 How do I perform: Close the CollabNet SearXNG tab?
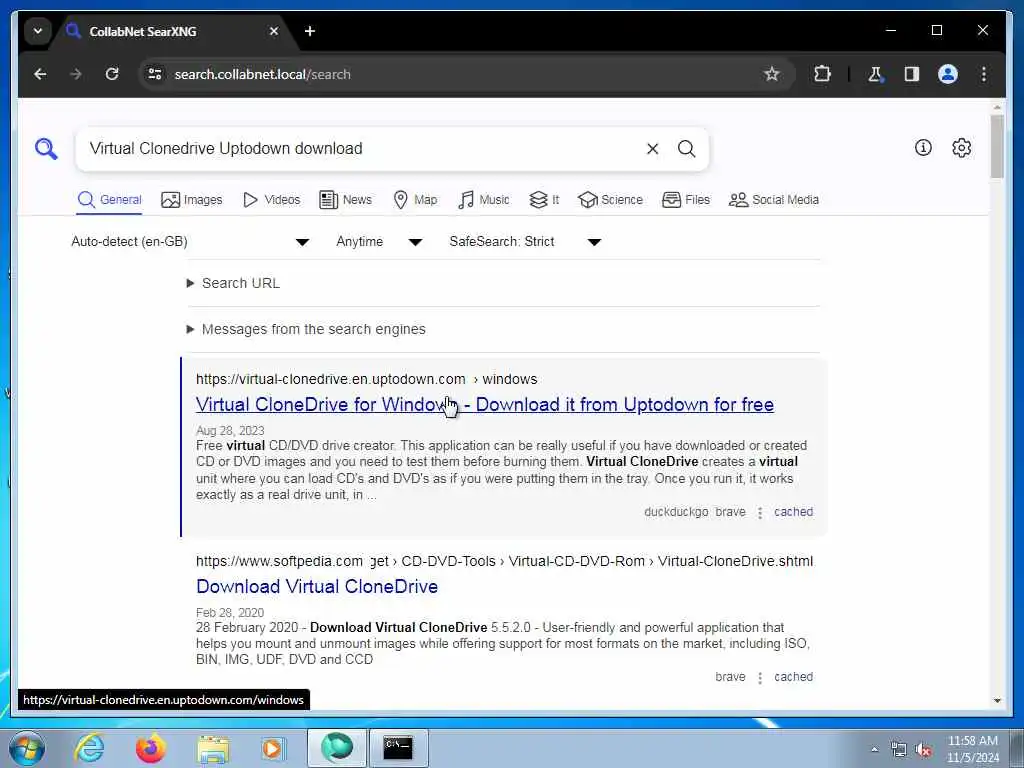[274, 31]
